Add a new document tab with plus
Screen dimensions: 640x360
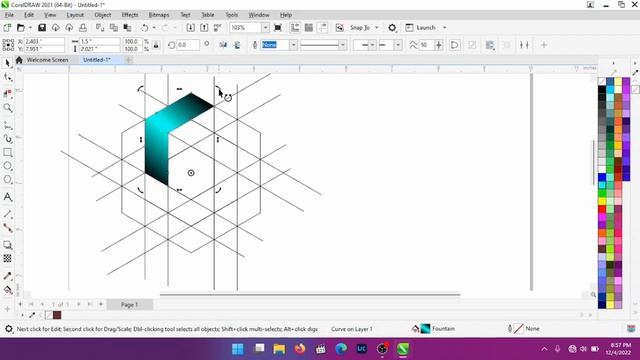click(129, 60)
